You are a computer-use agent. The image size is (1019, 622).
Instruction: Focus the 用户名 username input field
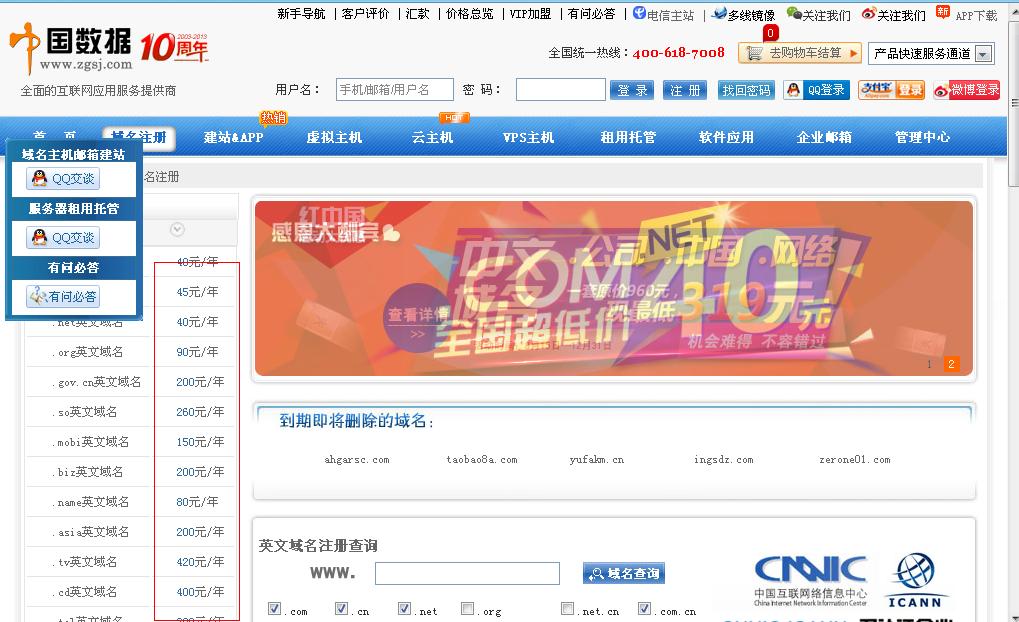point(394,90)
